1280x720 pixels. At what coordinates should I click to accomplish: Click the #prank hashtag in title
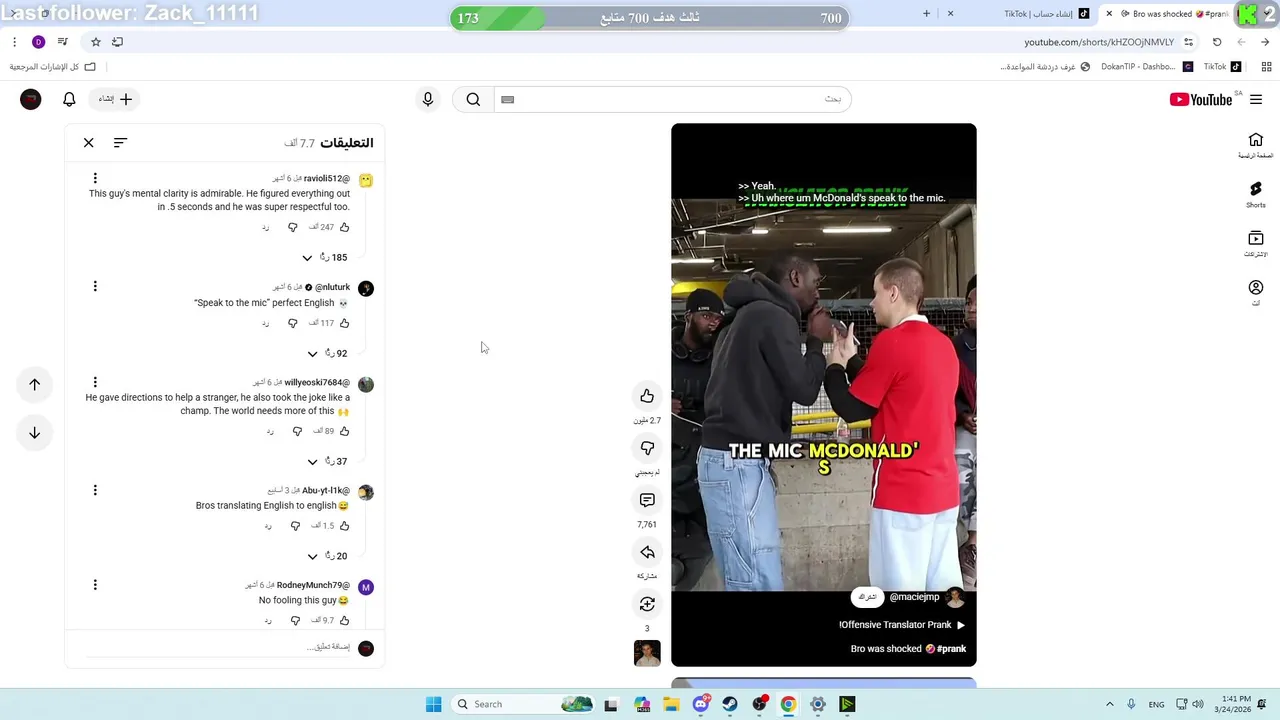point(951,649)
